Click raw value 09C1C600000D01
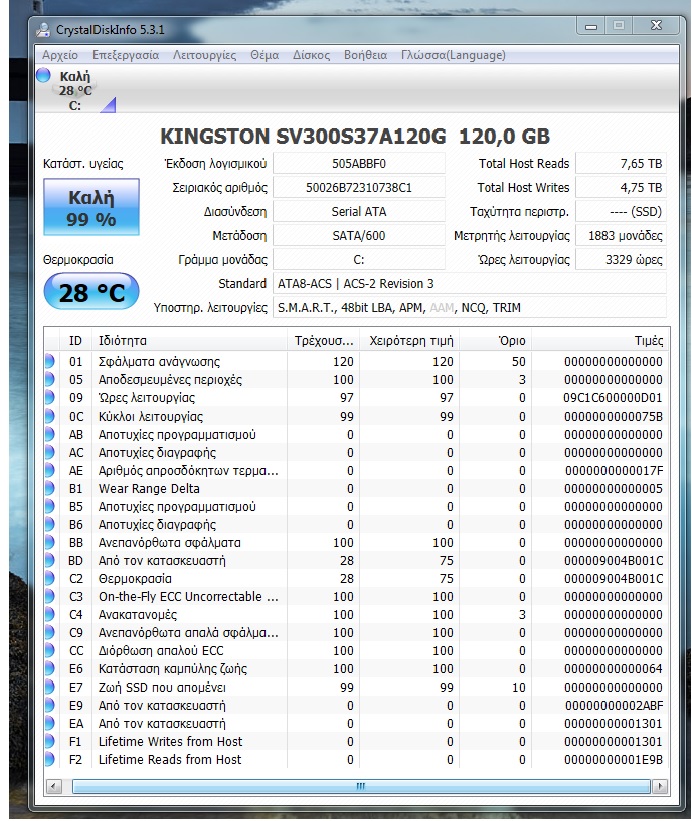This screenshot has width=692, height=821. click(x=613, y=398)
